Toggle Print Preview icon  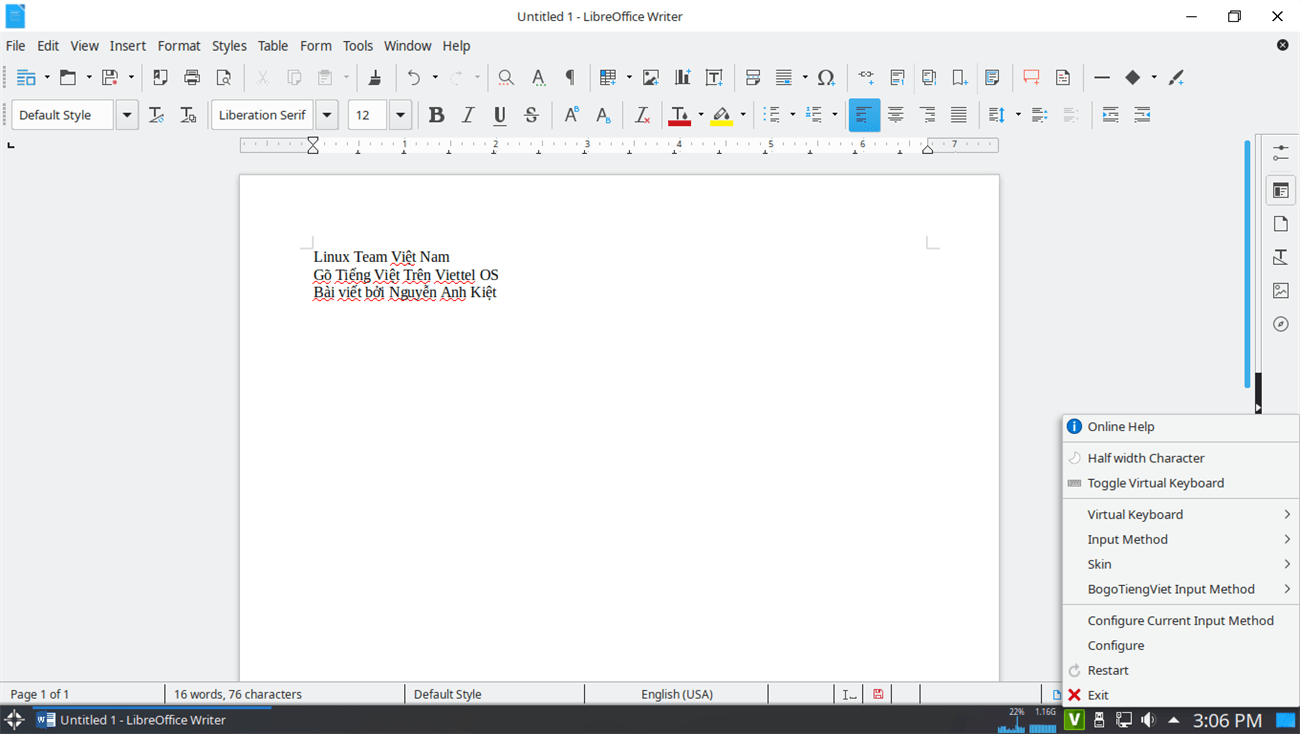click(x=224, y=77)
